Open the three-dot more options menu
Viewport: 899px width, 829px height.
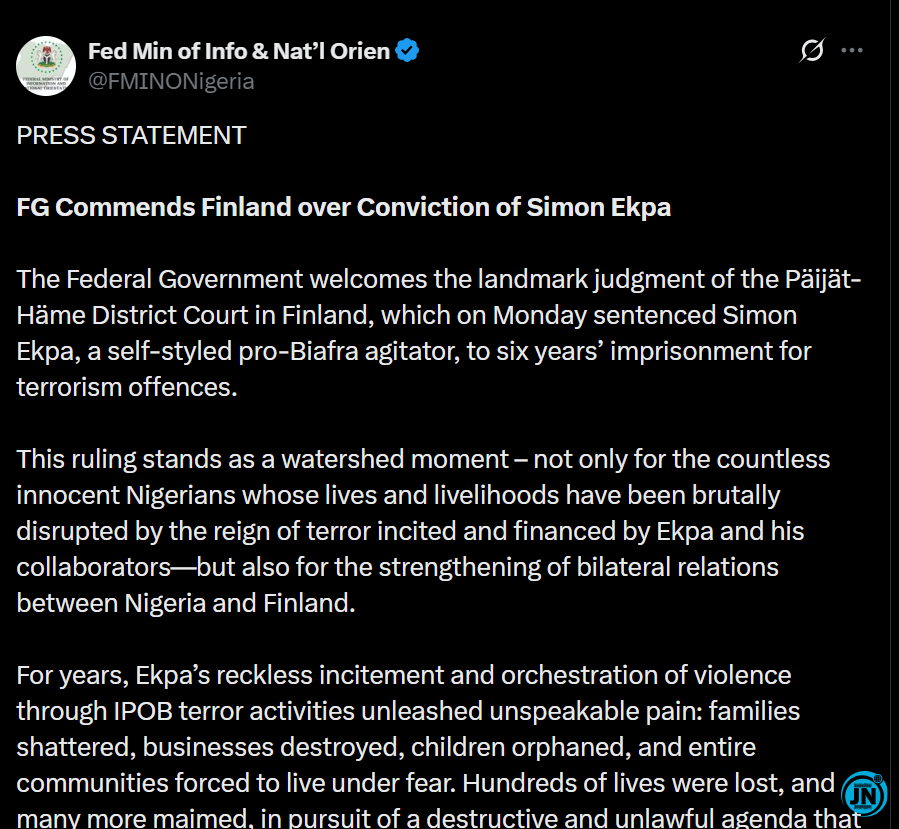852,50
